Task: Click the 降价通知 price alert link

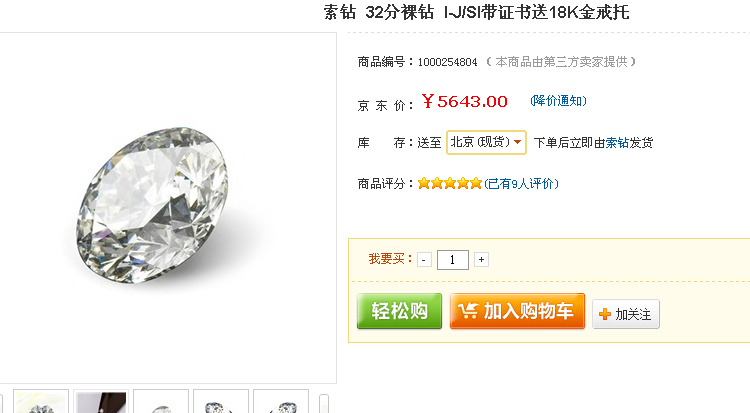Action: click(x=558, y=100)
